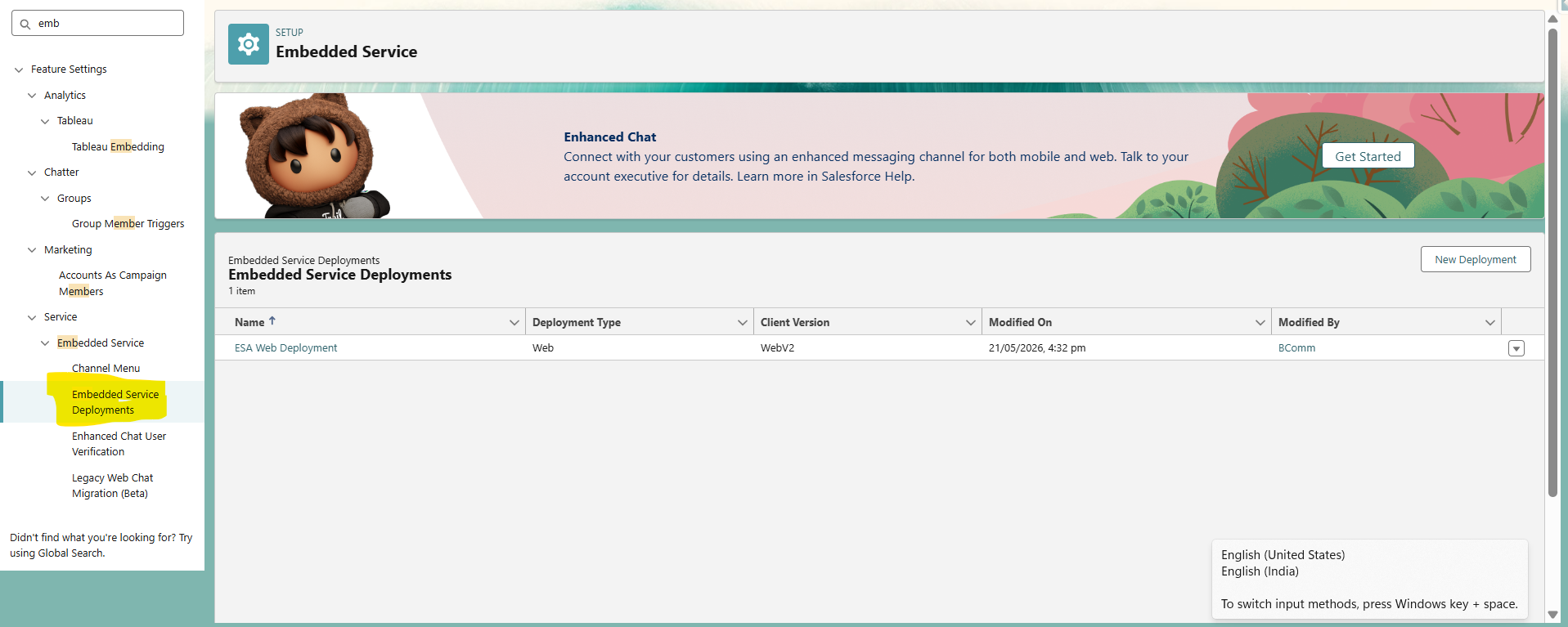Click the '1 item' count text

click(x=241, y=291)
